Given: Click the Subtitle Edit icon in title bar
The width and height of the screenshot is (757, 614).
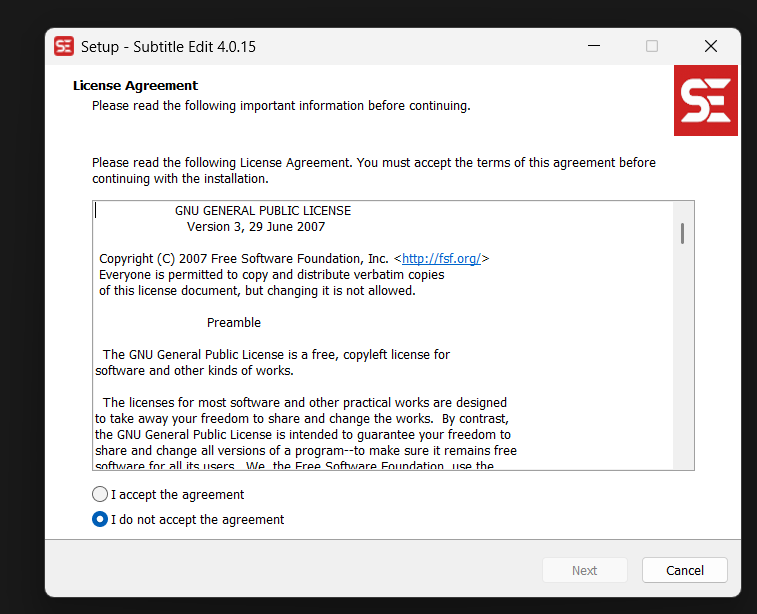Looking at the screenshot, I should coord(64,46).
